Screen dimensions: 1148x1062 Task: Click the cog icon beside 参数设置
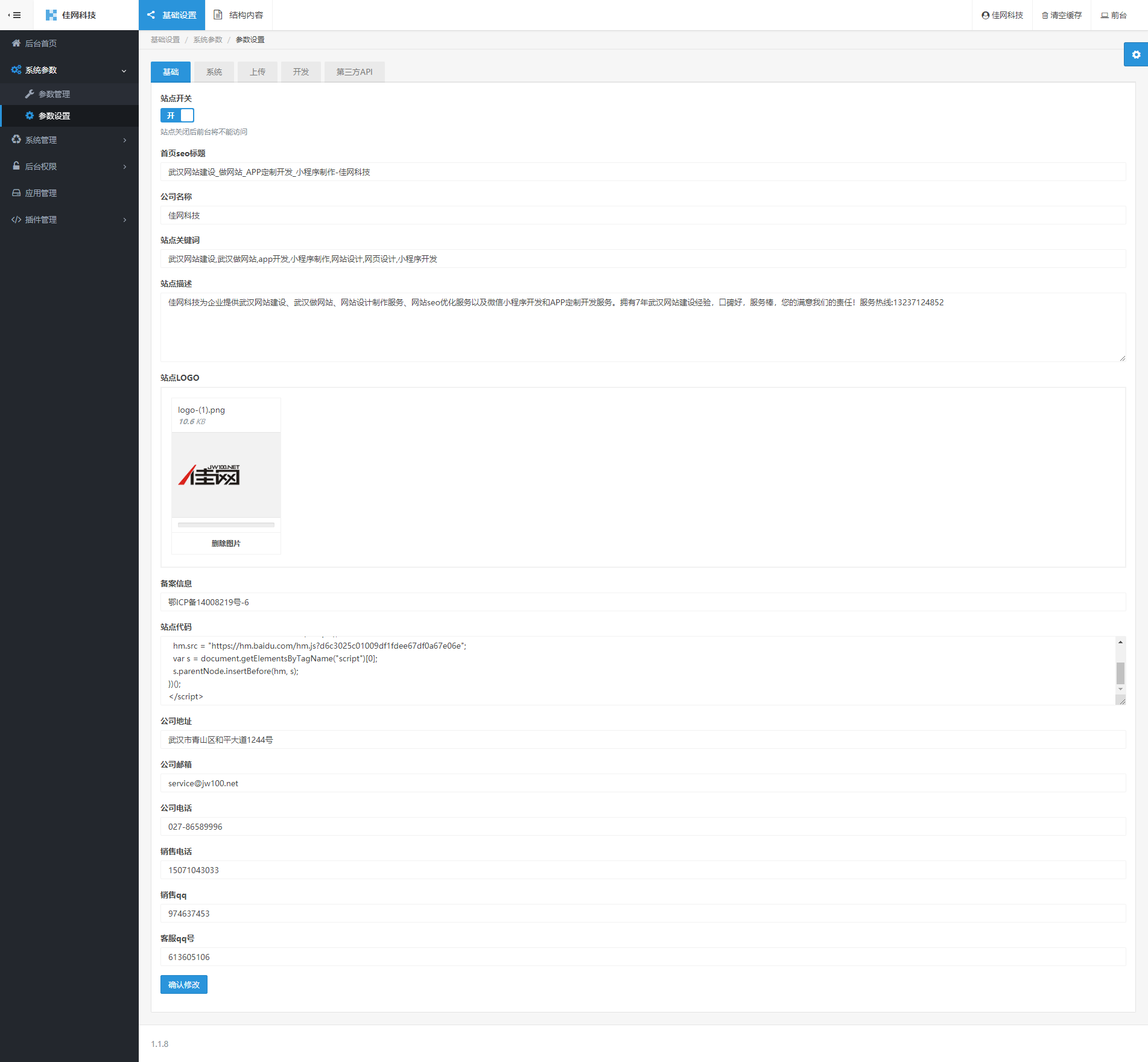[x=30, y=115]
